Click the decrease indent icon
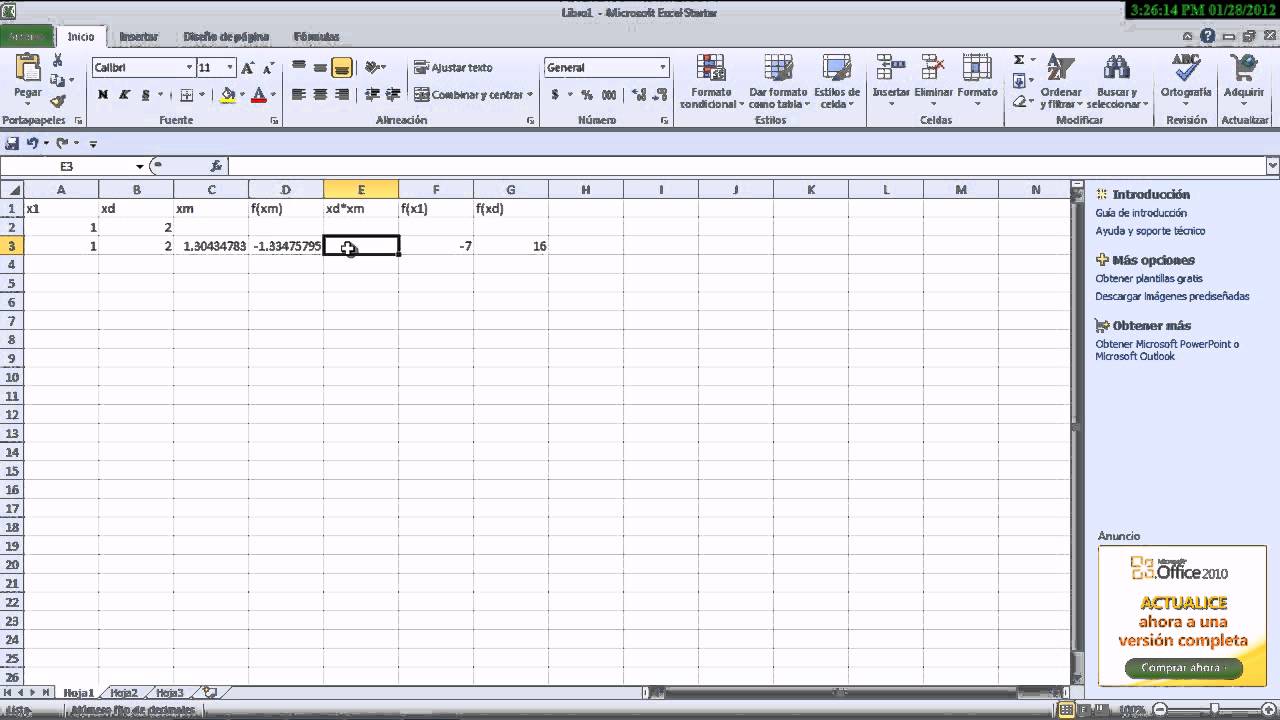This screenshot has height=720, width=1280. pyautogui.click(x=372, y=95)
